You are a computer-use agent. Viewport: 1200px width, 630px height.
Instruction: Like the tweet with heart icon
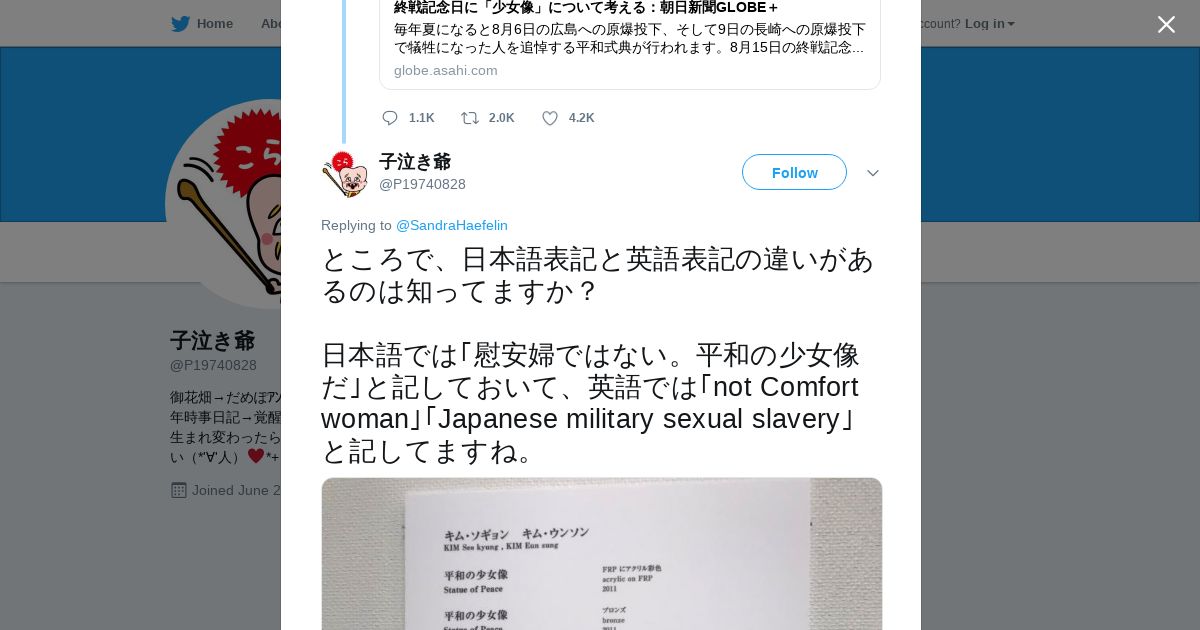click(x=550, y=118)
